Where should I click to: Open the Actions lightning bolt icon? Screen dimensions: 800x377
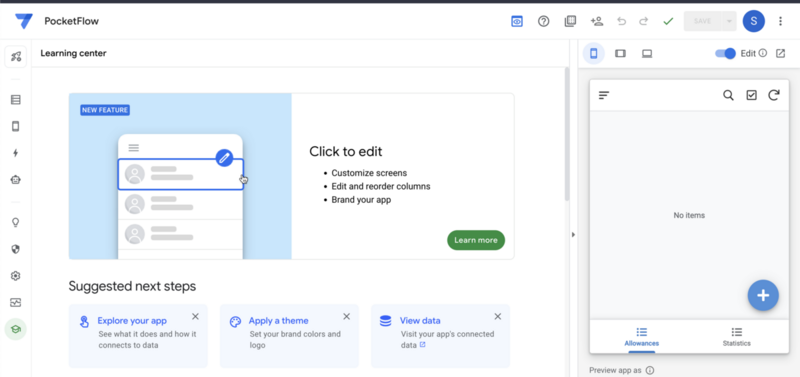pyautogui.click(x=16, y=153)
